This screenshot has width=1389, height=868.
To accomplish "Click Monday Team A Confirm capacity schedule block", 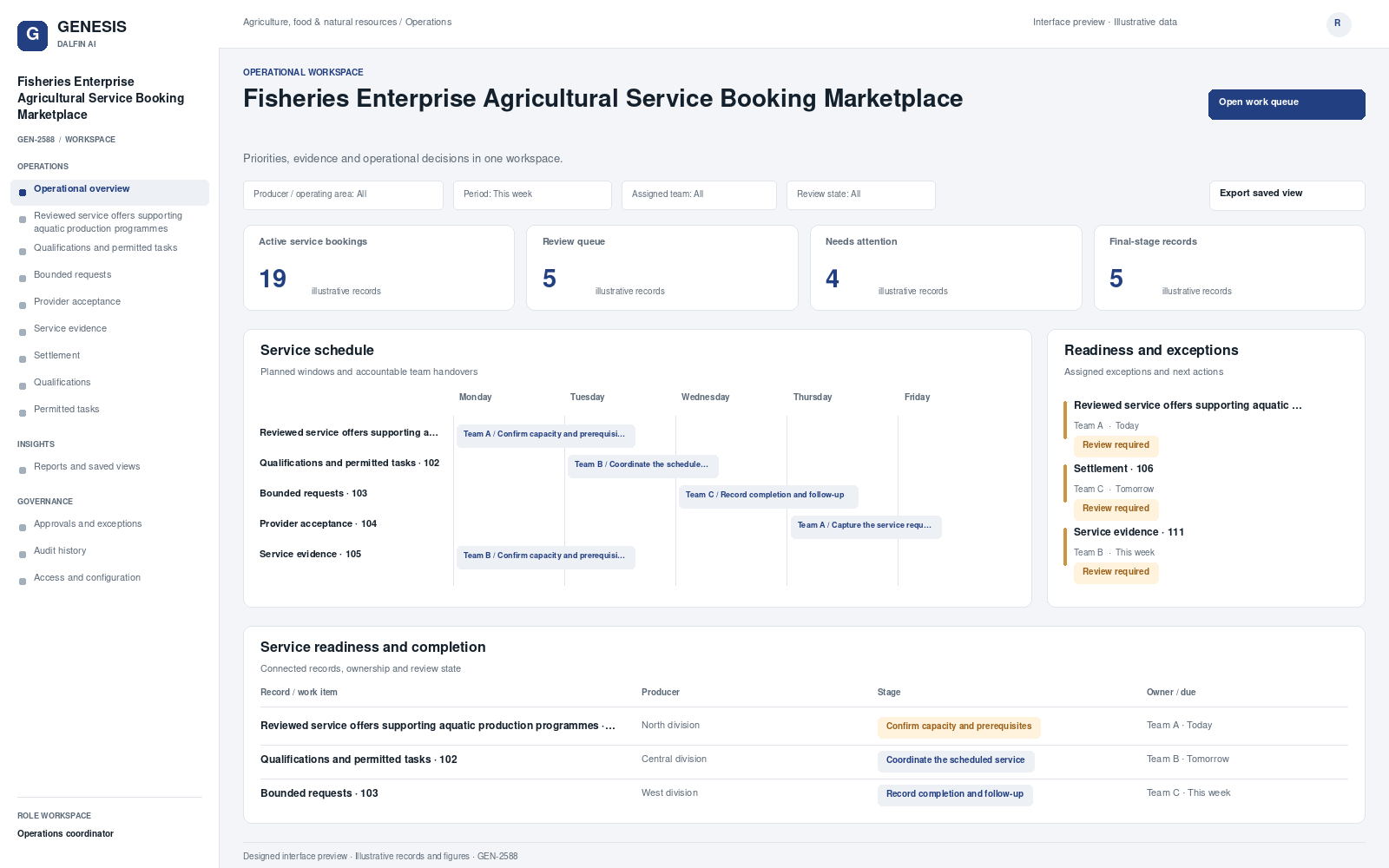I will 546,435.
